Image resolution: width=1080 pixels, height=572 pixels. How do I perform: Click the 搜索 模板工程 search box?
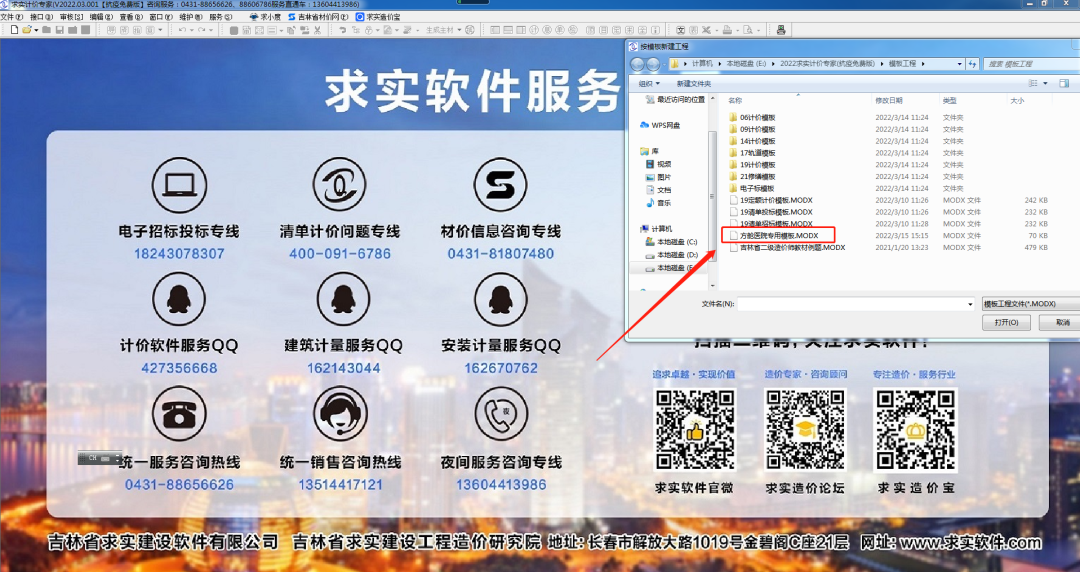(x=1031, y=63)
